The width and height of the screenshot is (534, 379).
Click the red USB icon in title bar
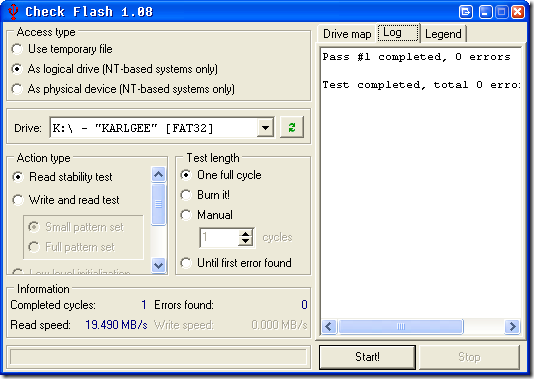pos(13,12)
